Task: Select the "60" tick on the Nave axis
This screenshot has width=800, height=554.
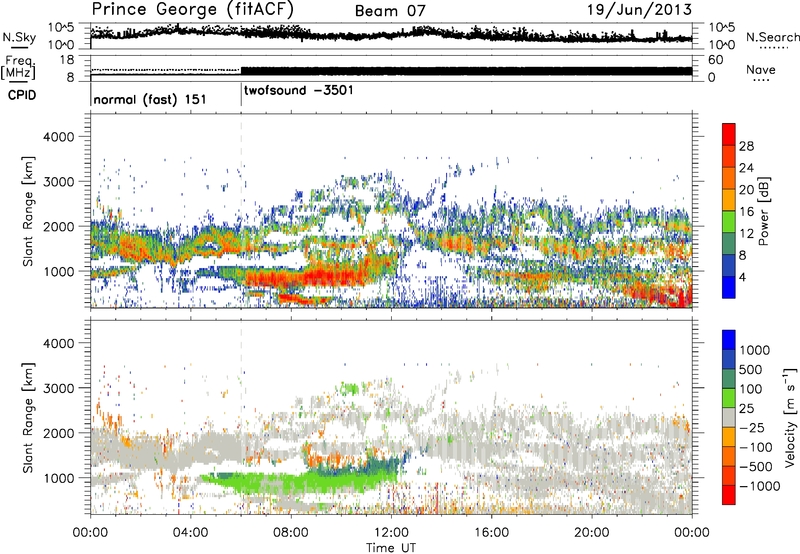Action: coord(715,60)
